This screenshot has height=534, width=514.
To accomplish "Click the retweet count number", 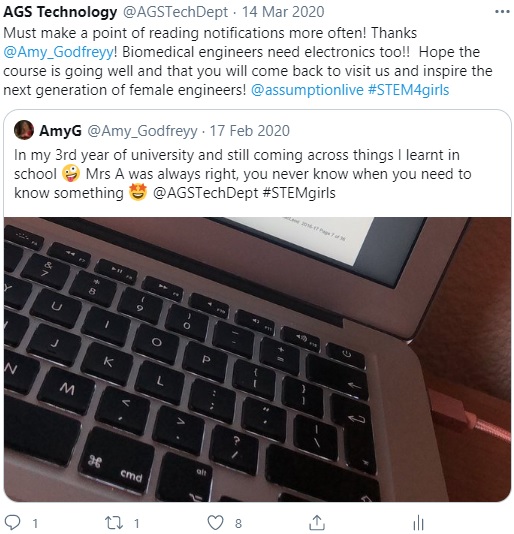I will [x=136, y=523].
